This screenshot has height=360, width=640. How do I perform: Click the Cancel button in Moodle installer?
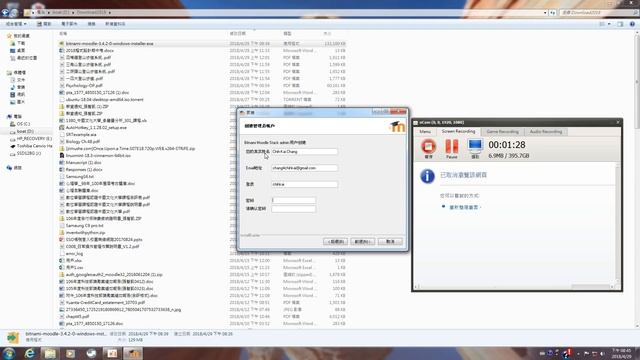click(390, 242)
